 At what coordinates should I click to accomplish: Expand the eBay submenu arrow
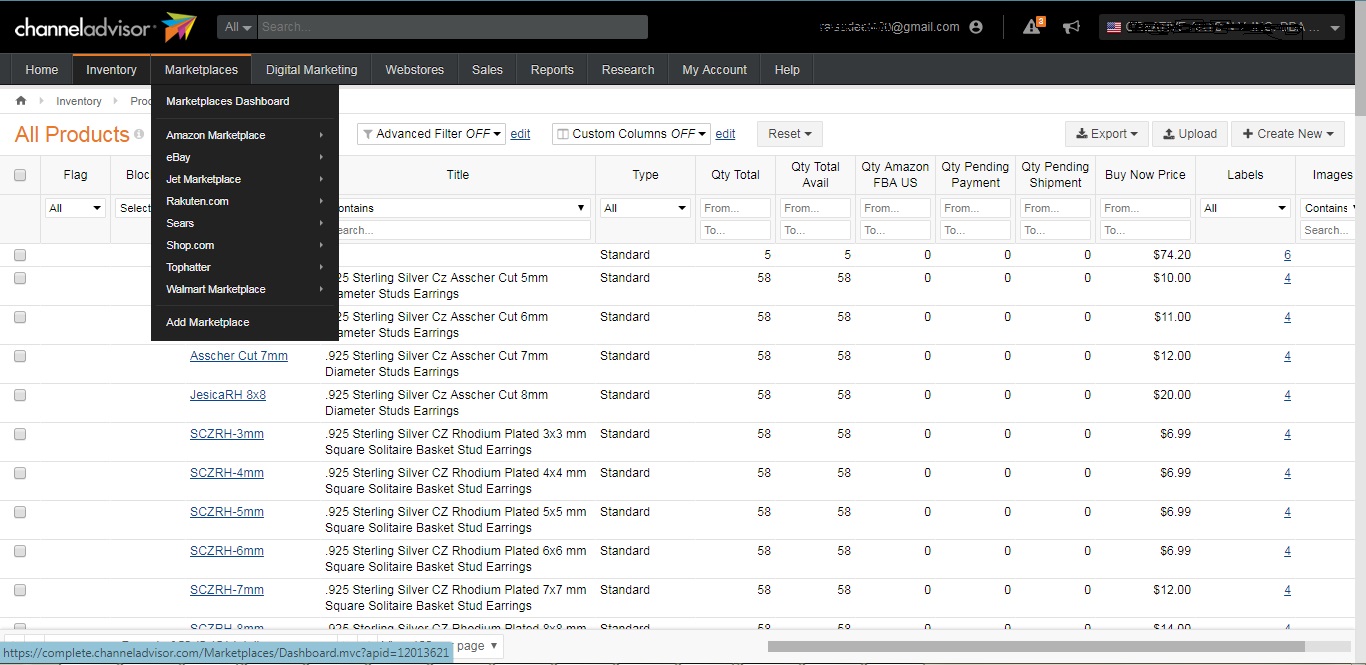pos(321,157)
